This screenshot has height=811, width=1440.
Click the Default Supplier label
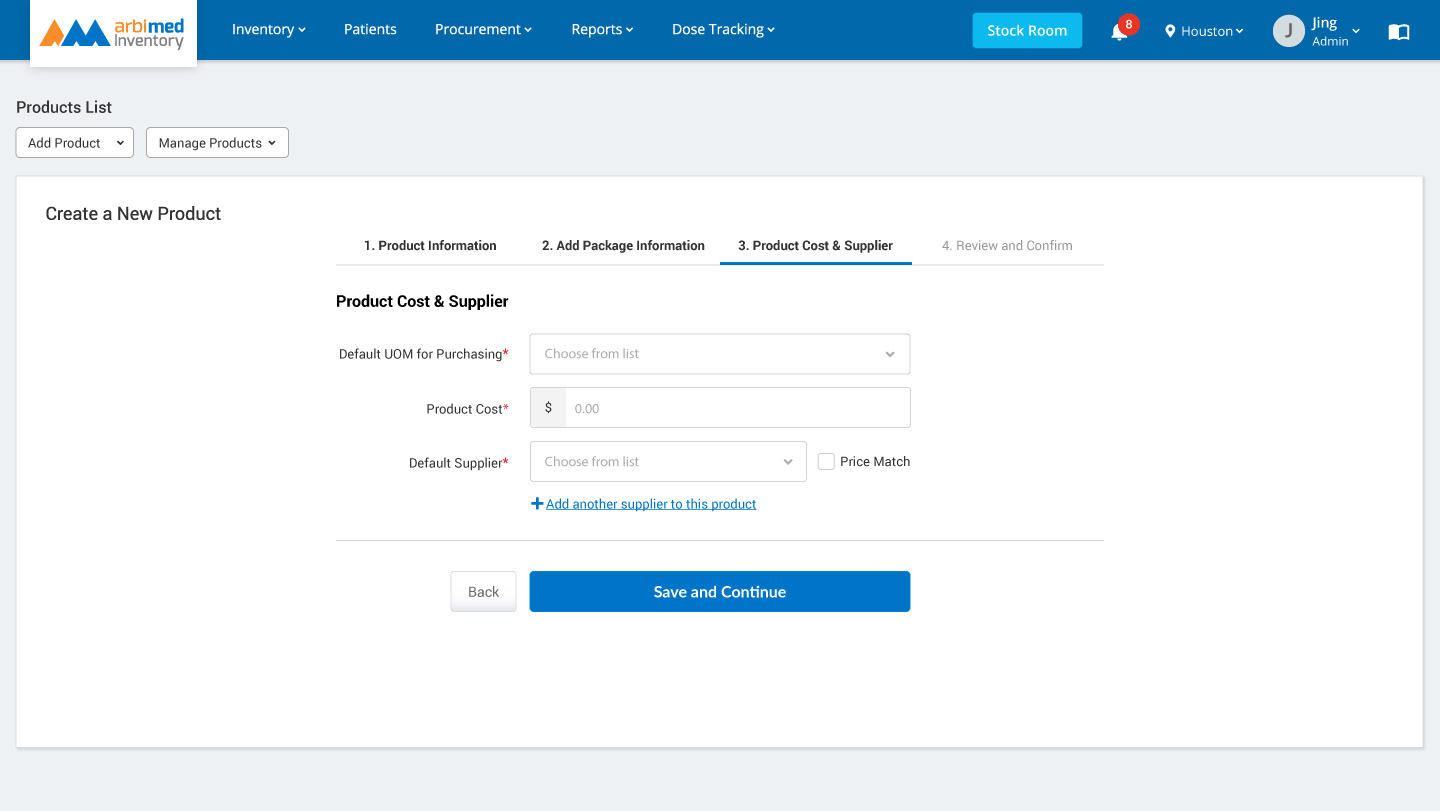tap(458, 463)
